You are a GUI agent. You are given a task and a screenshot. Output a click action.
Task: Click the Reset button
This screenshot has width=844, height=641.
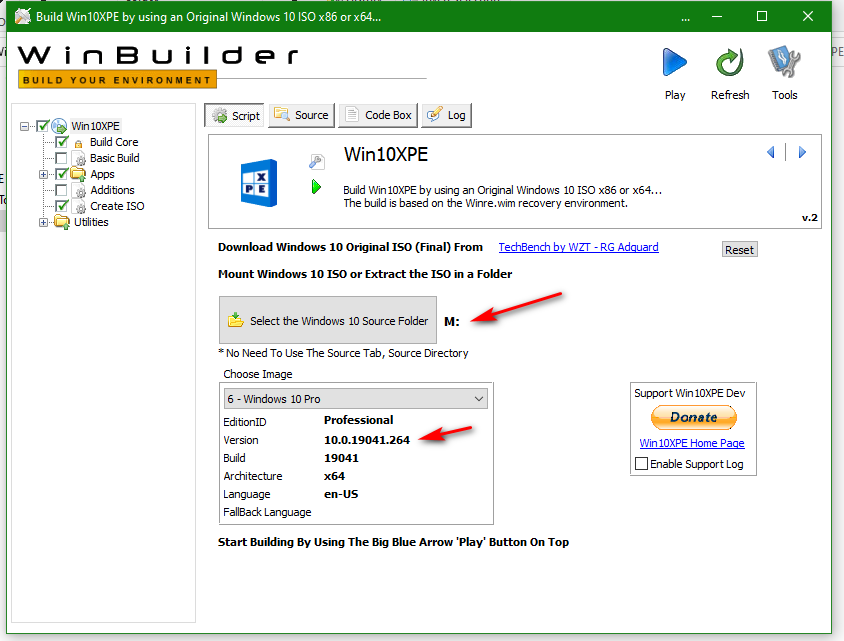click(x=740, y=249)
